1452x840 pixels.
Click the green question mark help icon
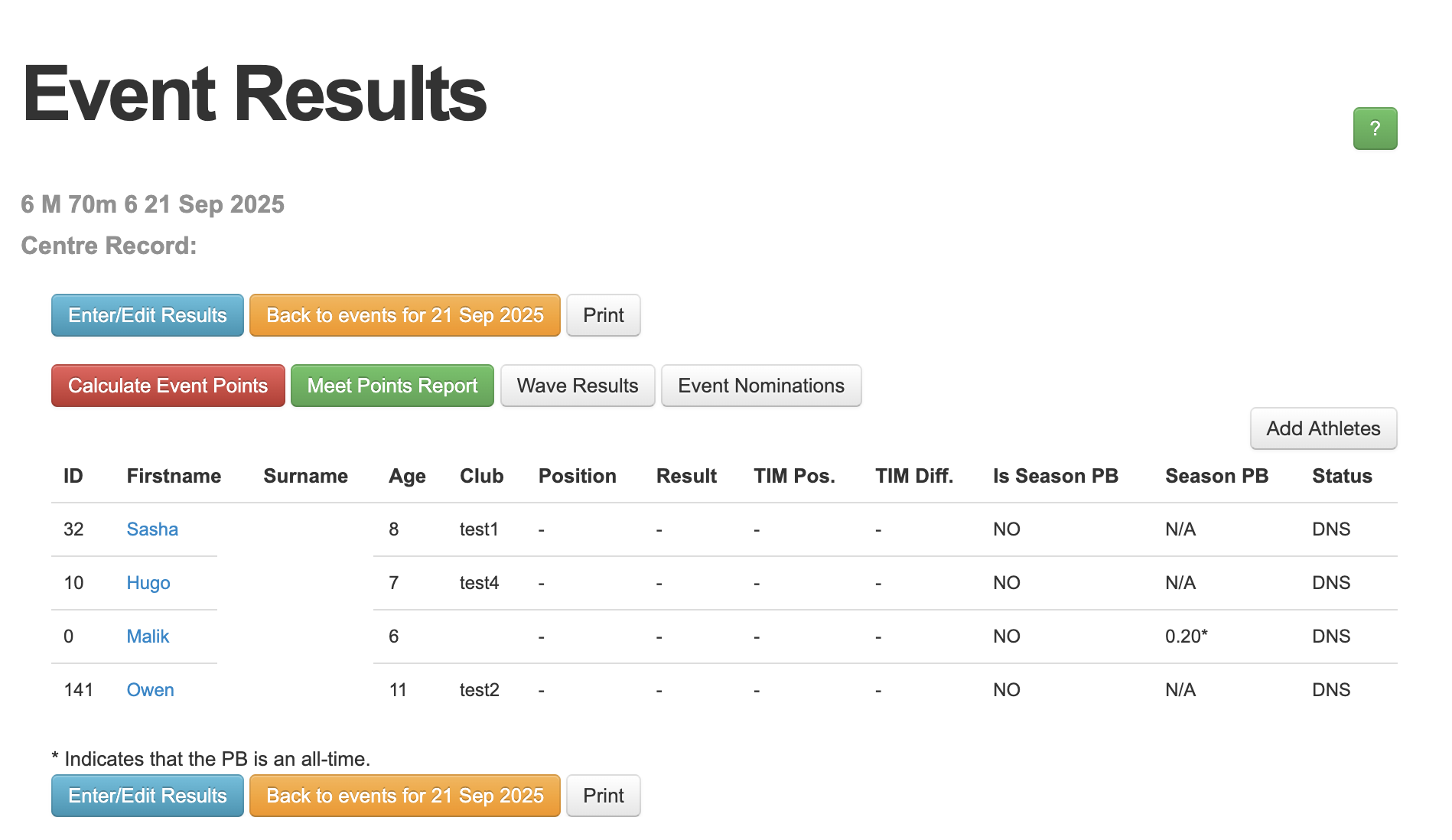1375,129
